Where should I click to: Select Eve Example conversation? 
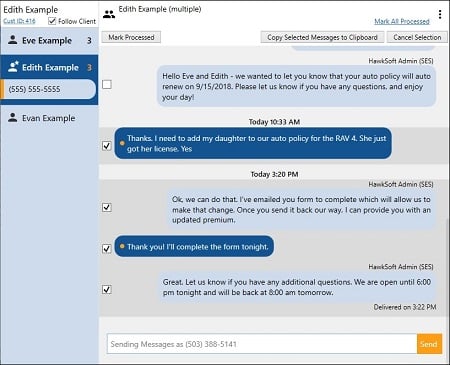(49, 41)
